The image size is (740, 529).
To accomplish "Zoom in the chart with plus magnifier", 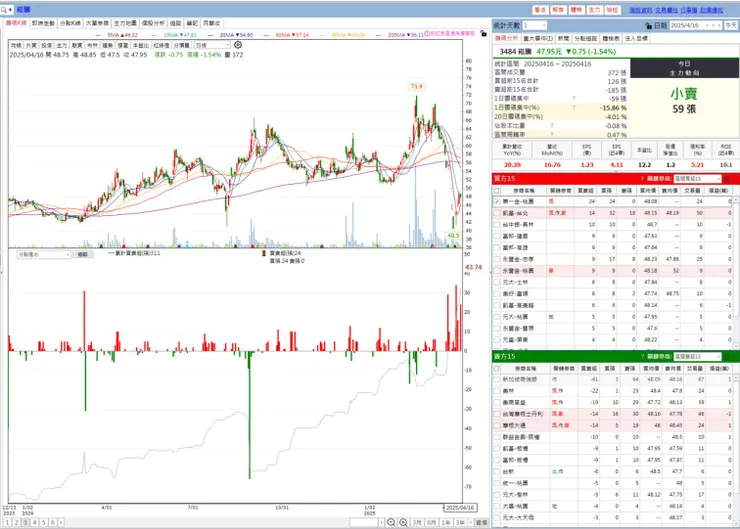I will pos(404,522).
